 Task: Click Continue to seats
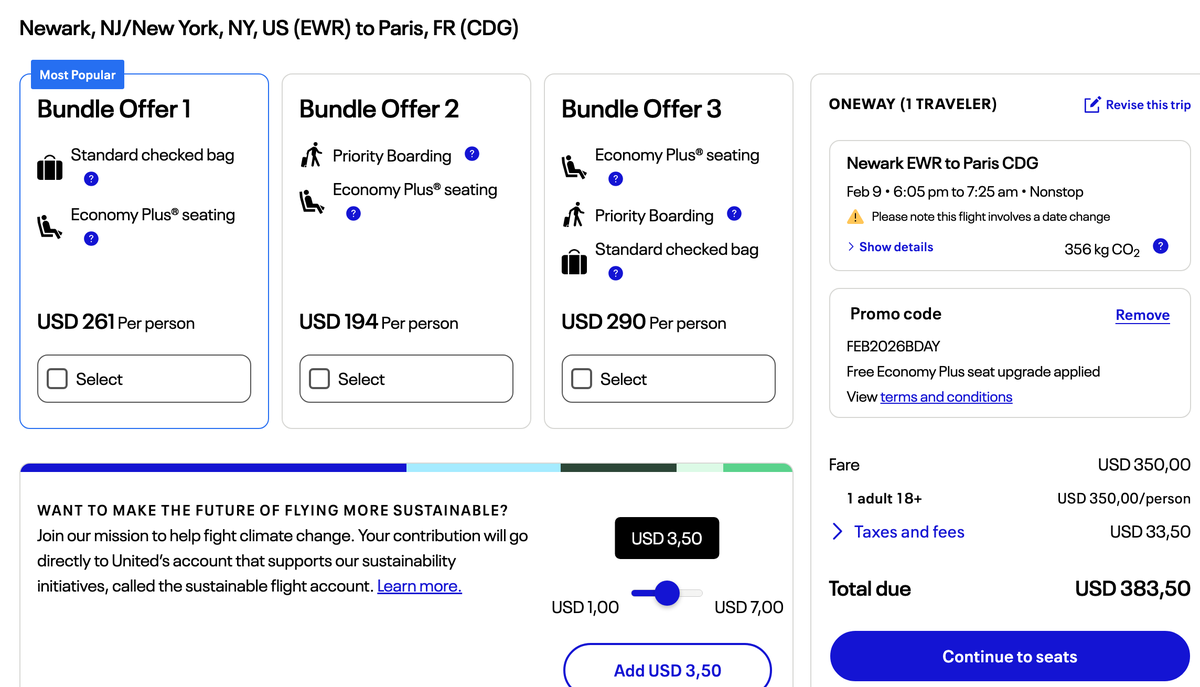click(x=1009, y=656)
